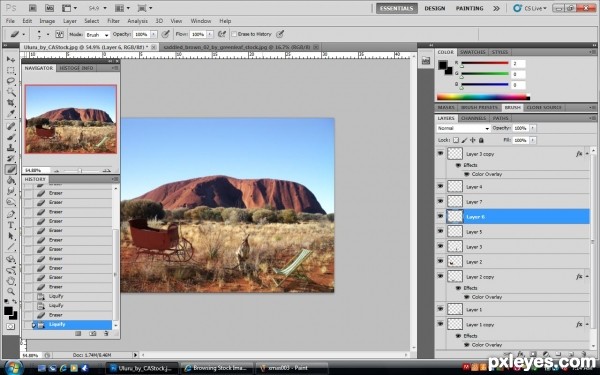The width and height of the screenshot is (600, 375).
Task: Open eraser Mode dropdown showing Brush
Action: point(97,34)
